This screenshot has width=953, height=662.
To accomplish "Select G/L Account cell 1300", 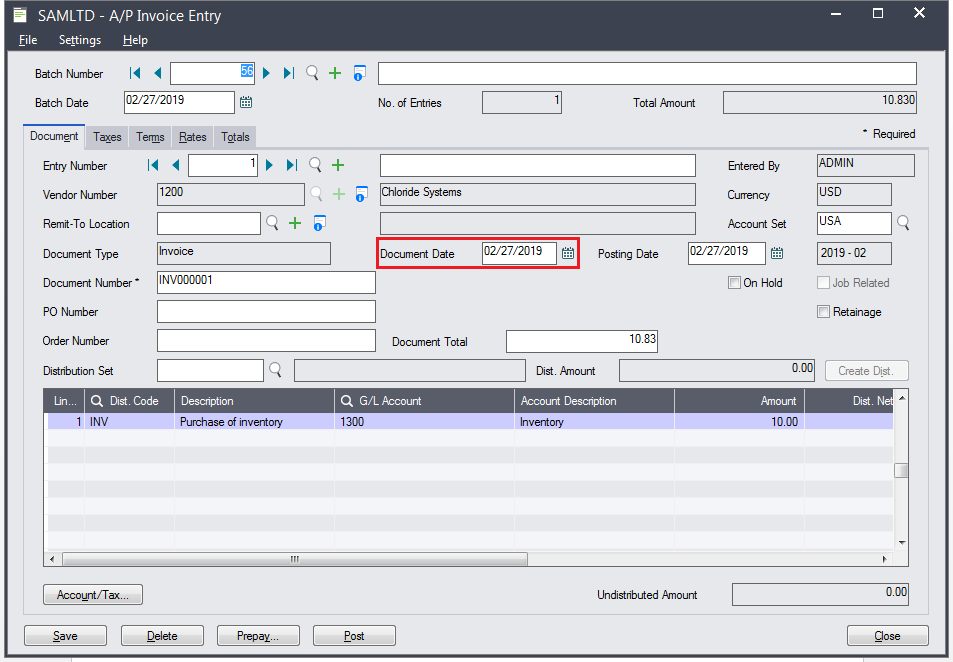I will click(424, 421).
